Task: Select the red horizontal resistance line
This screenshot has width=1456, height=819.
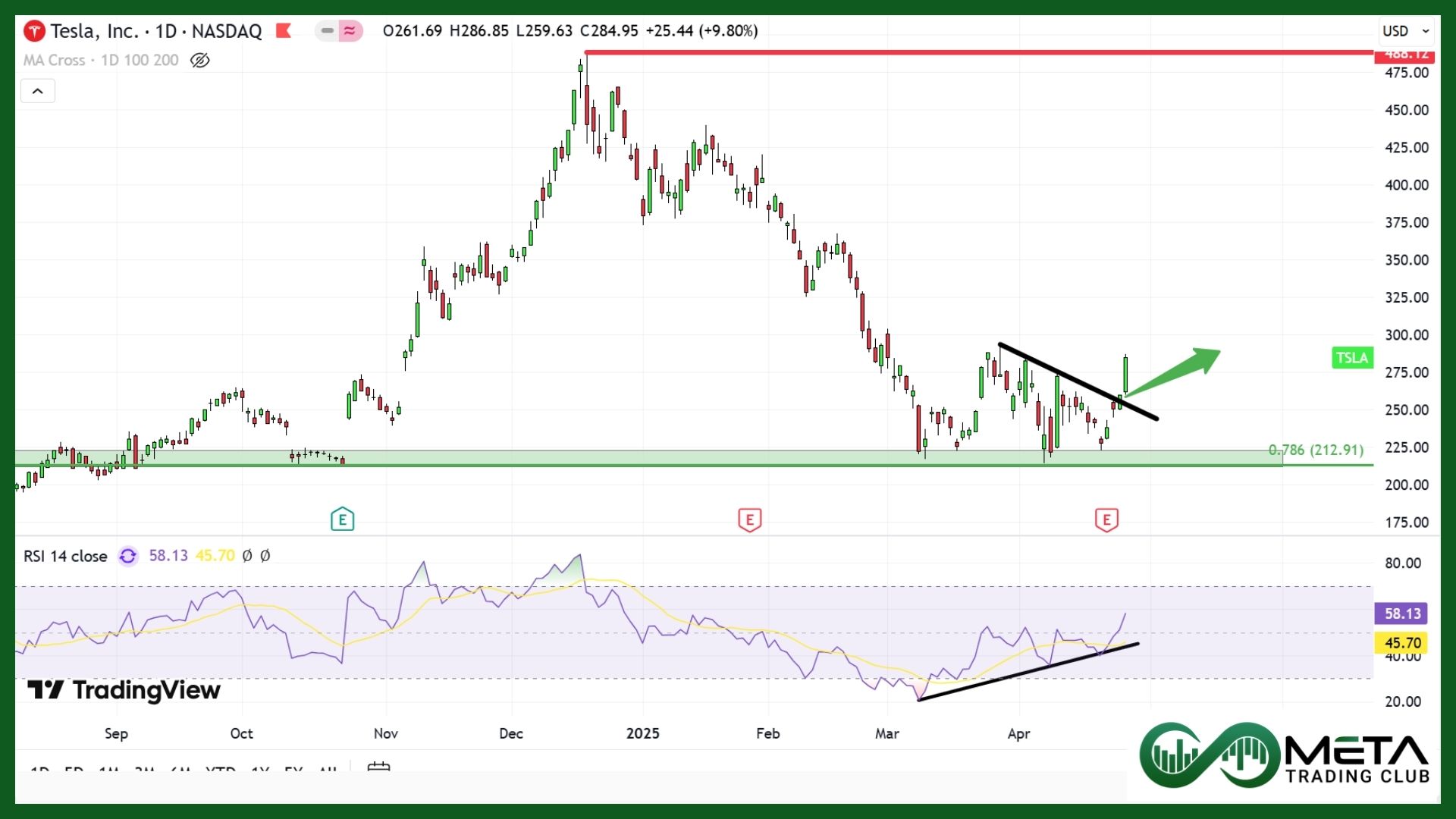Action: click(x=978, y=52)
